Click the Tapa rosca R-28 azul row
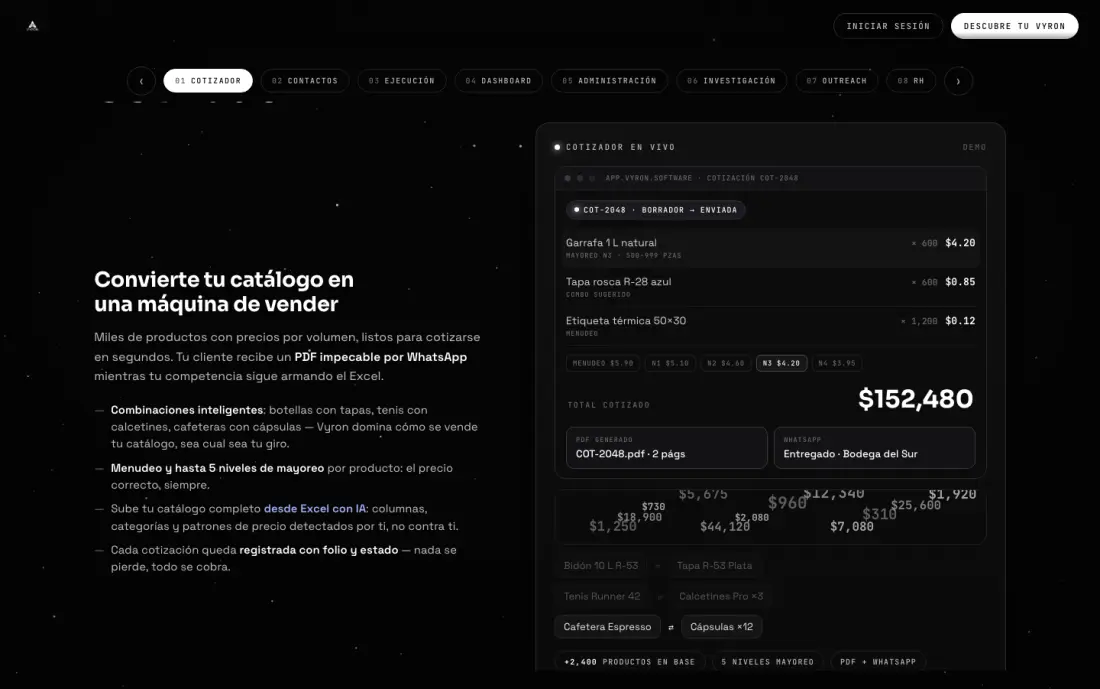This screenshot has height=689, width=1100. 770,287
